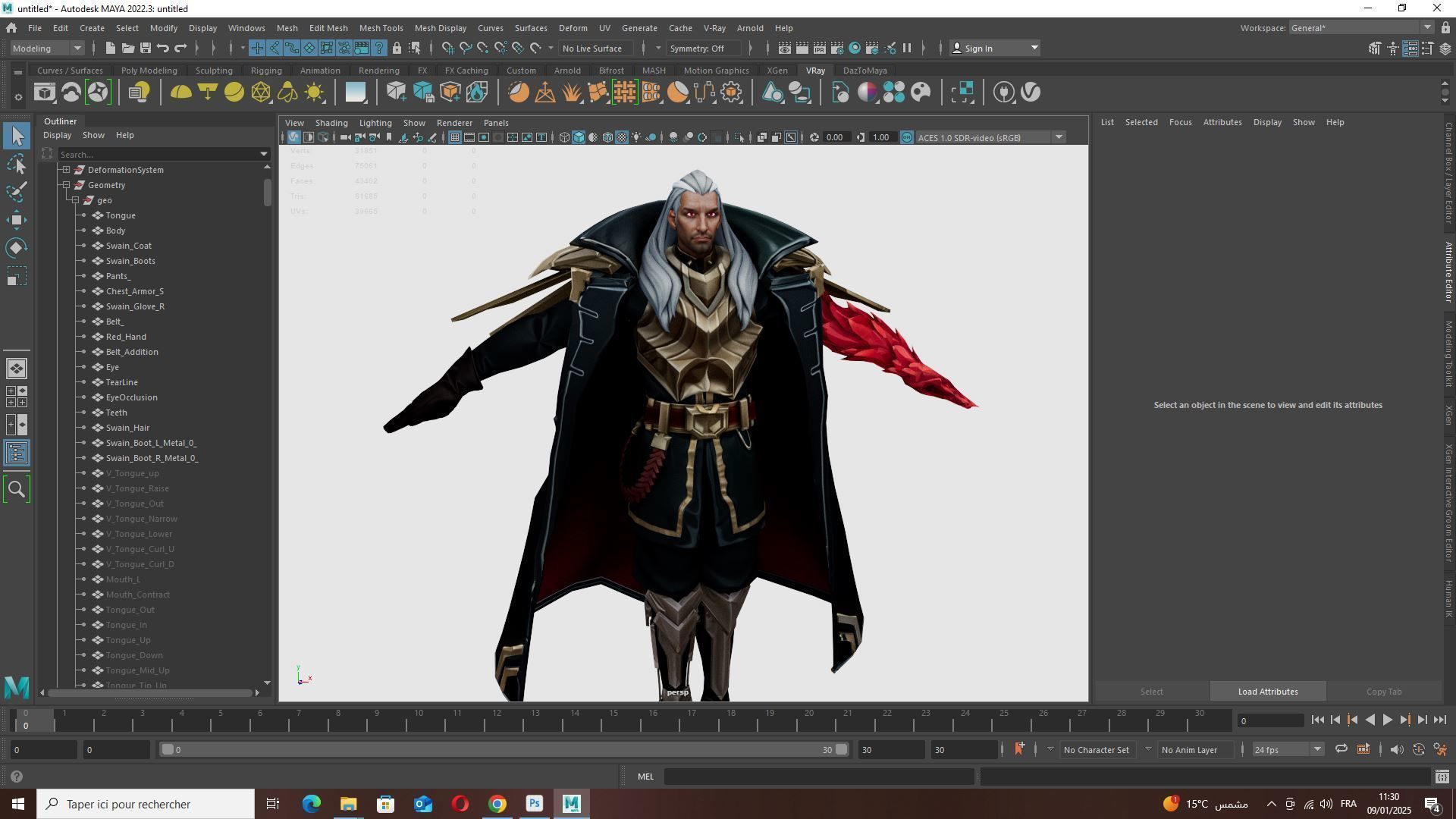The image size is (1456, 819).
Task: Activate the Rotate tool in the toolbox
Action: pos(17,248)
